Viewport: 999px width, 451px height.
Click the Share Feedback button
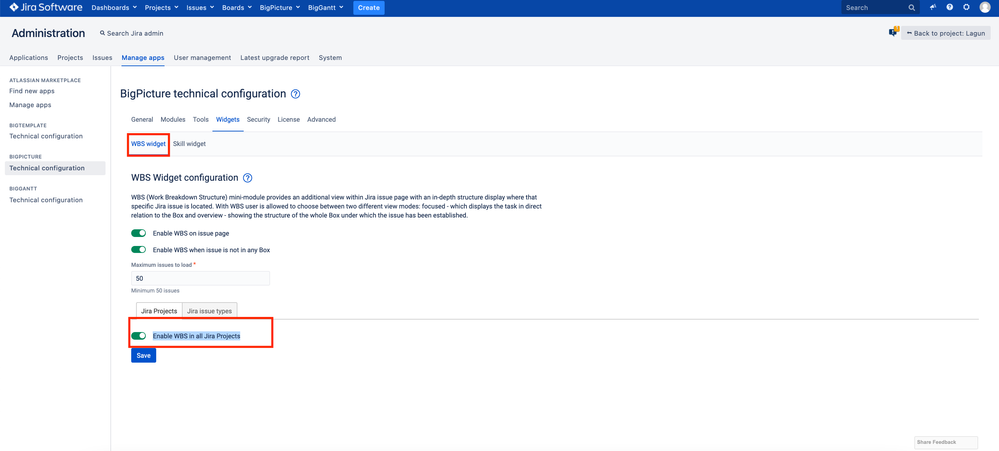coord(945,441)
